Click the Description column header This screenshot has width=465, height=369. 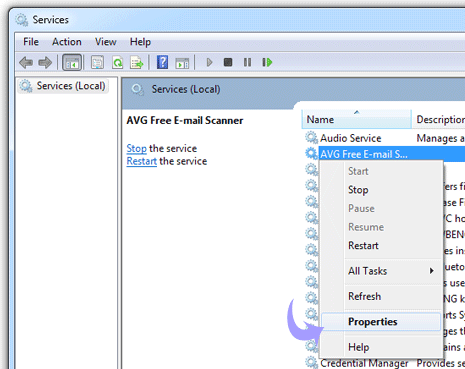point(439,119)
